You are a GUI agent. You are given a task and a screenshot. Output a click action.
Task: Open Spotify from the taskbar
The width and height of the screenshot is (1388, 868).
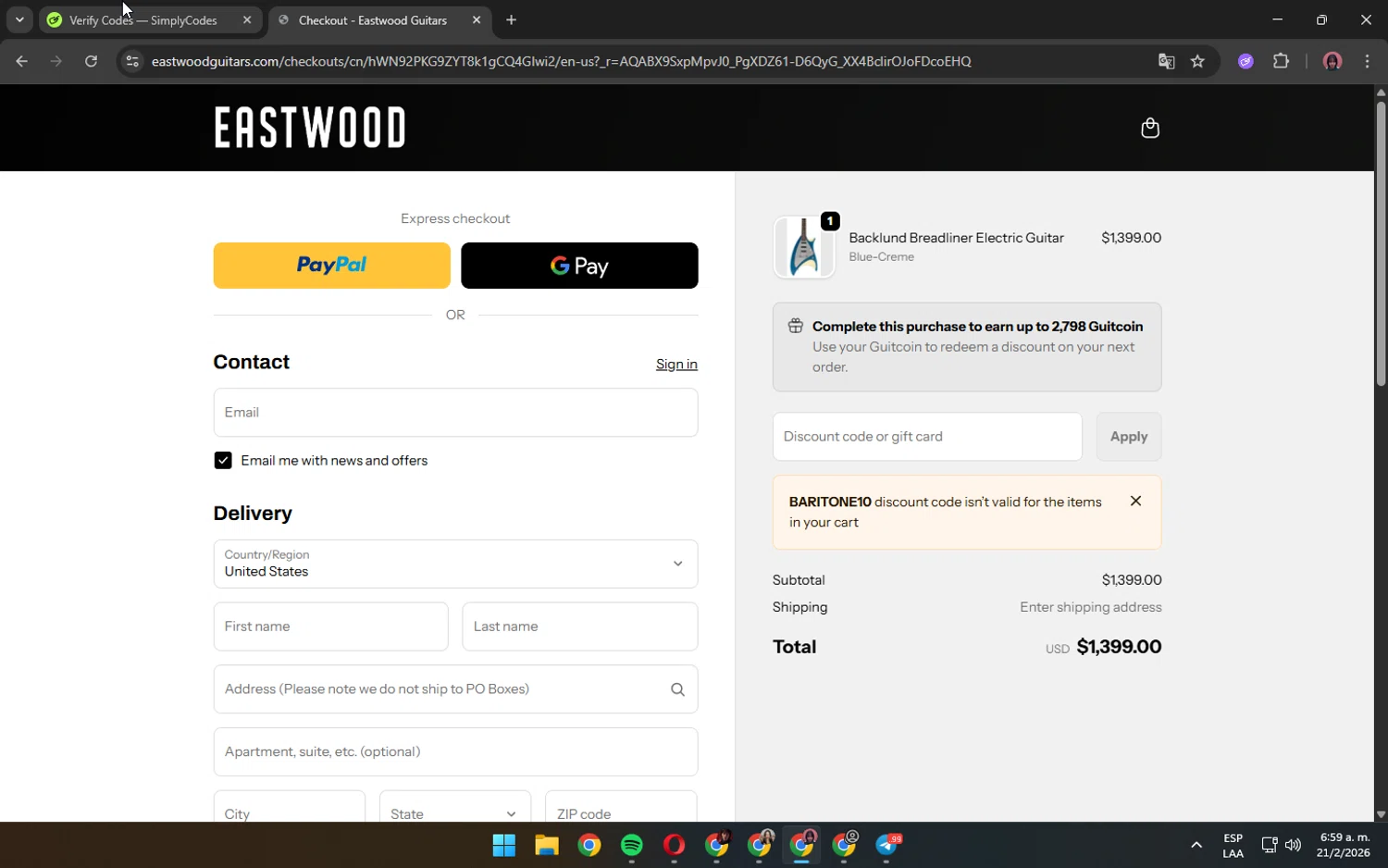click(x=632, y=845)
